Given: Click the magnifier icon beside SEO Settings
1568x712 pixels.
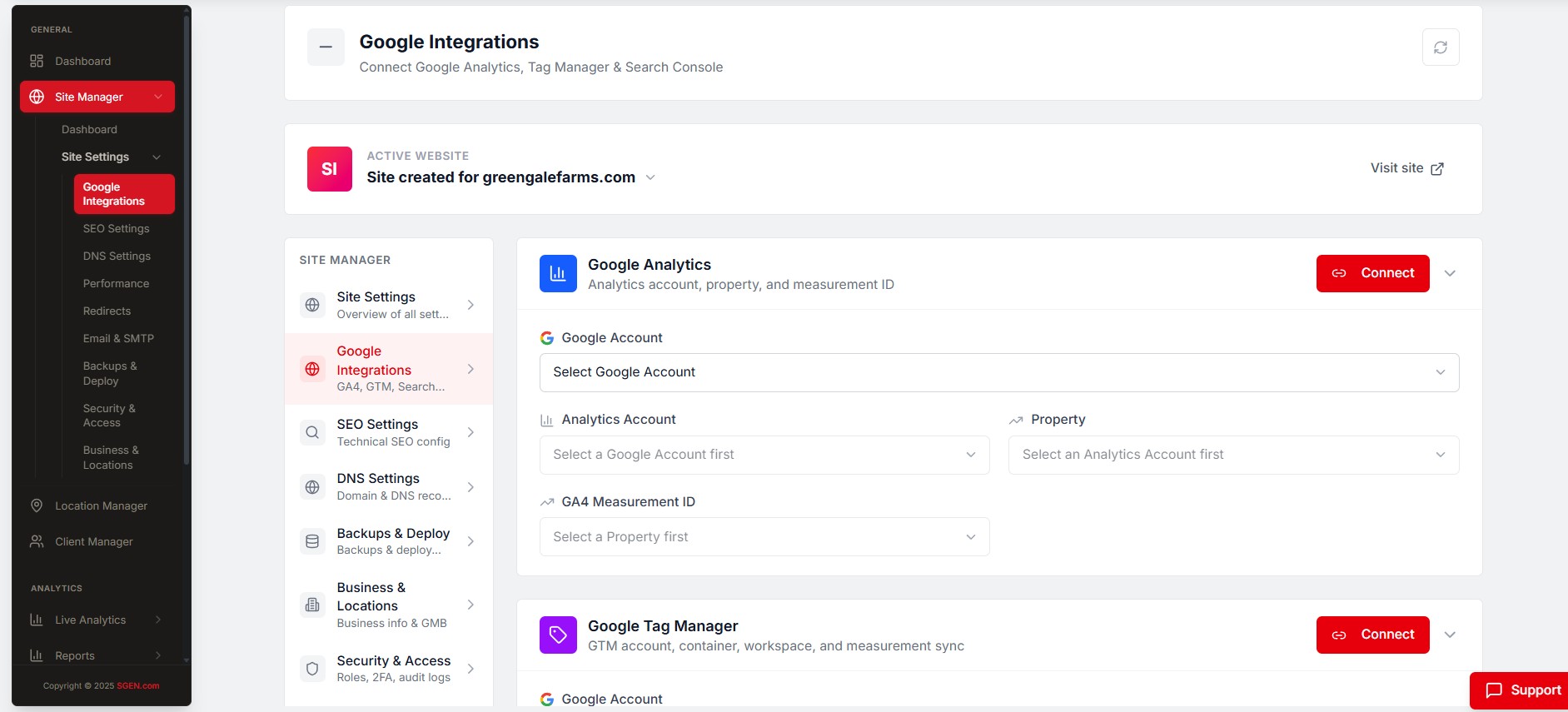Looking at the screenshot, I should click(312, 432).
